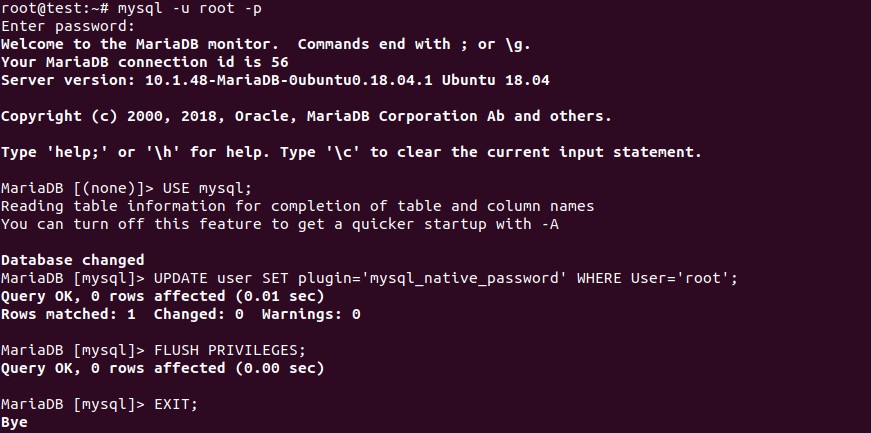871x433 pixels.
Task: Click the 'Welcome to the MariaDB monitor' line
Action: (x=266, y=44)
